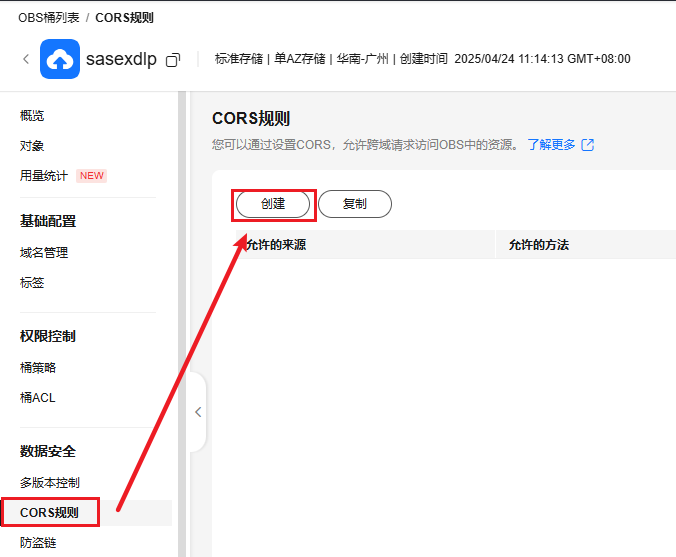The width and height of the screenshot is (676, 557).
Task: Collapse the sidebar with the chevron handle
Action: point(197,412)
